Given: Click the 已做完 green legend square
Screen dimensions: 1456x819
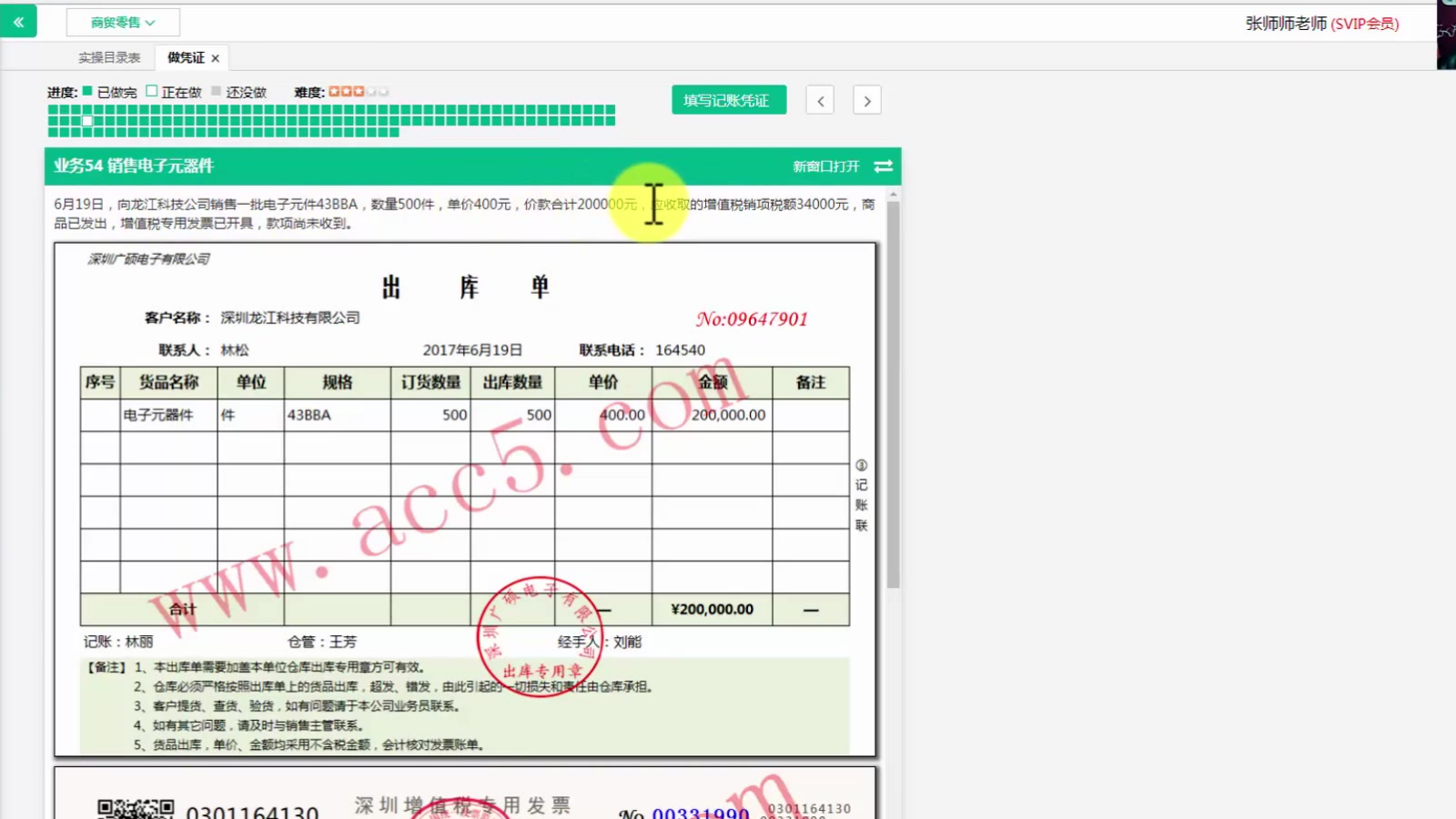Looking at the screenshot, I should tap(87, 91).
